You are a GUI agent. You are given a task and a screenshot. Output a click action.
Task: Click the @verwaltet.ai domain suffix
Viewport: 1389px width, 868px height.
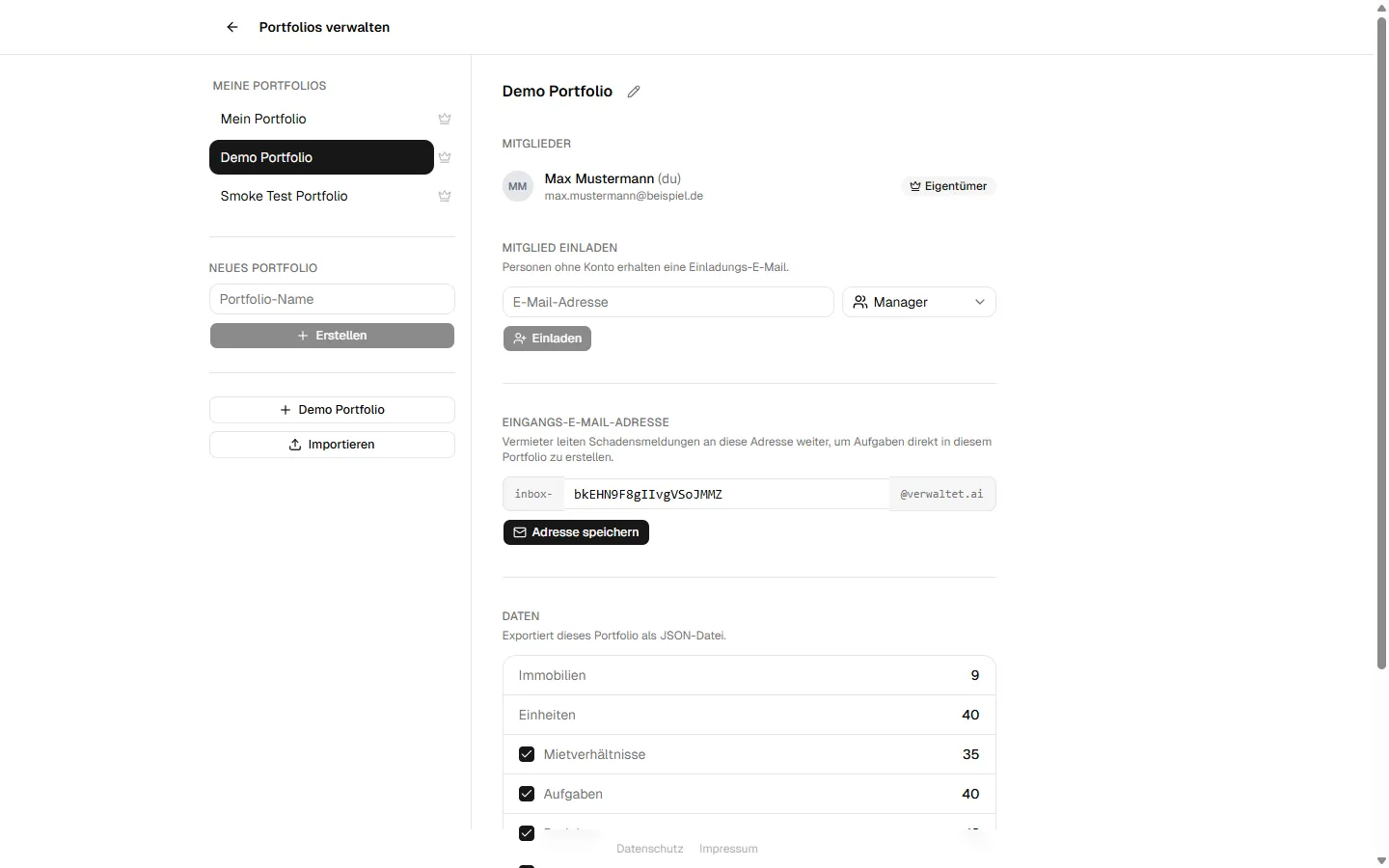[x=942, y=494]
